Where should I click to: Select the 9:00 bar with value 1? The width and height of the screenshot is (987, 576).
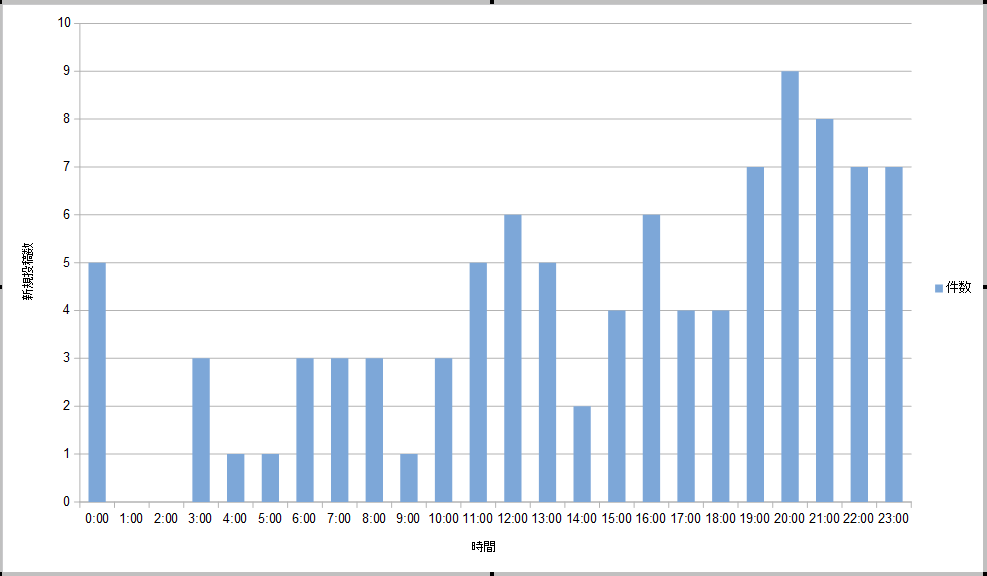(409, 478)
